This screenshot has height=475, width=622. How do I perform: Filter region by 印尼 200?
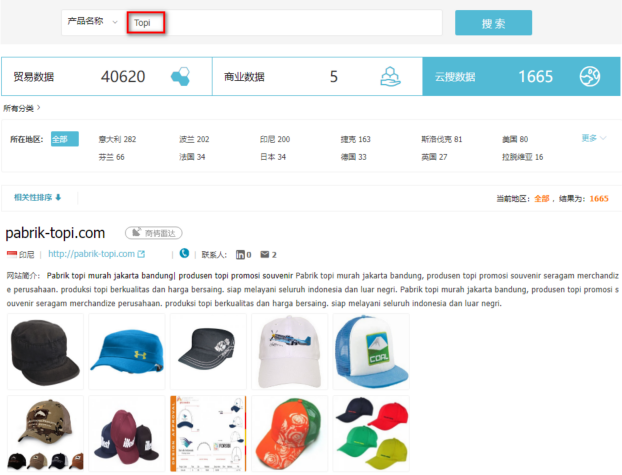tap(276, 139)
